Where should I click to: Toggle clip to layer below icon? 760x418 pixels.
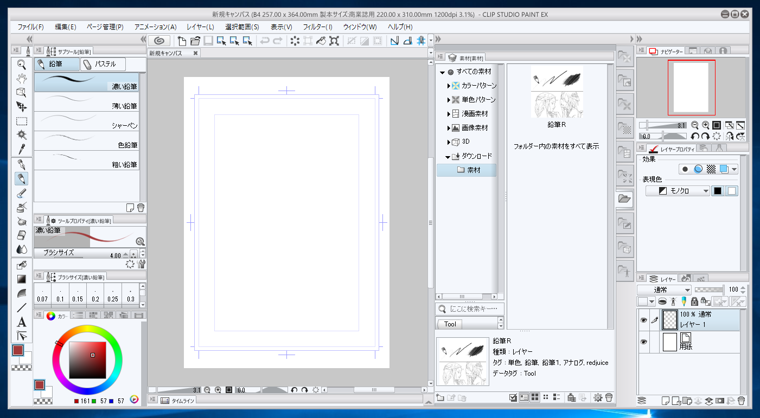[663, 302]
